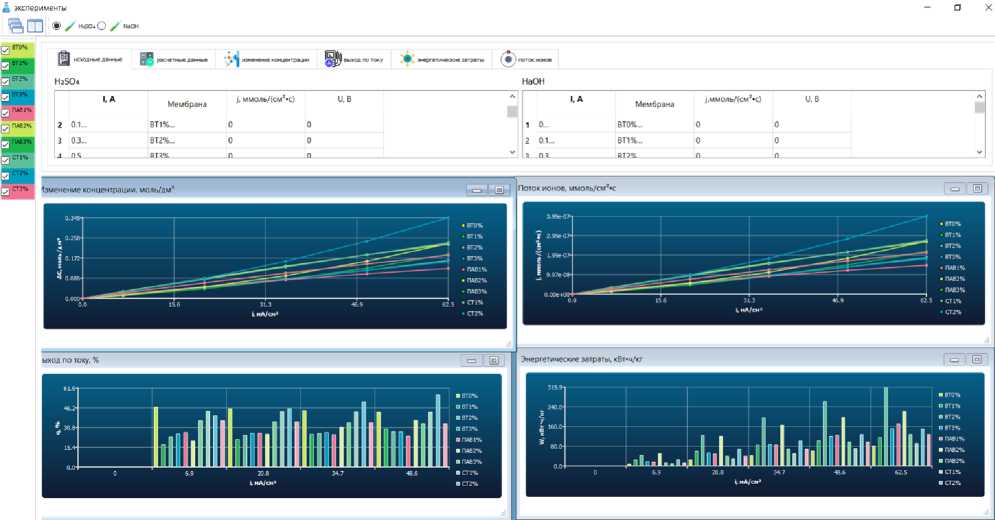Select the H₂SO₄ radio button
Screen dimensions: 995x520
[56, 26]
